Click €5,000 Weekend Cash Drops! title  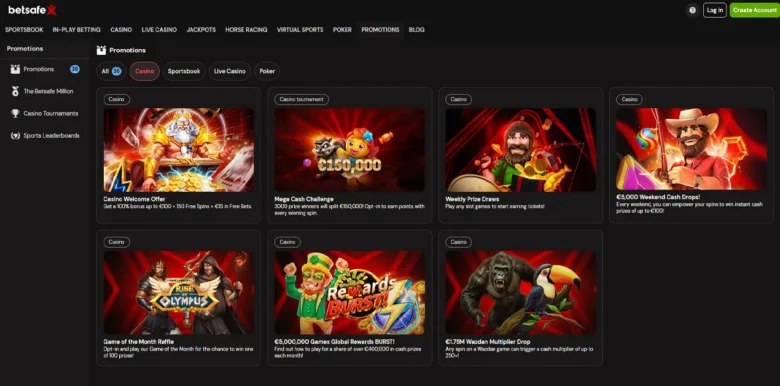(x=658, y=197)
